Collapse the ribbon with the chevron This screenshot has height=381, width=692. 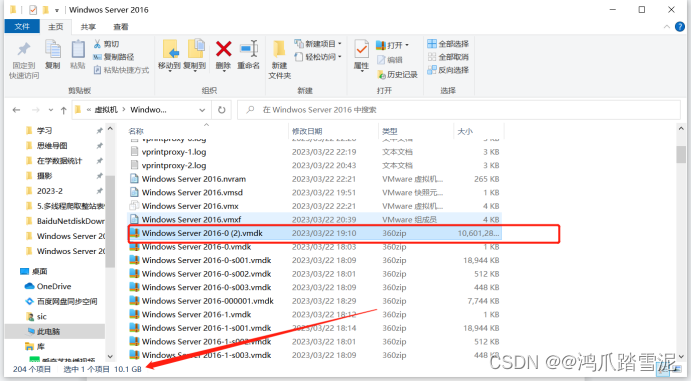666,27
